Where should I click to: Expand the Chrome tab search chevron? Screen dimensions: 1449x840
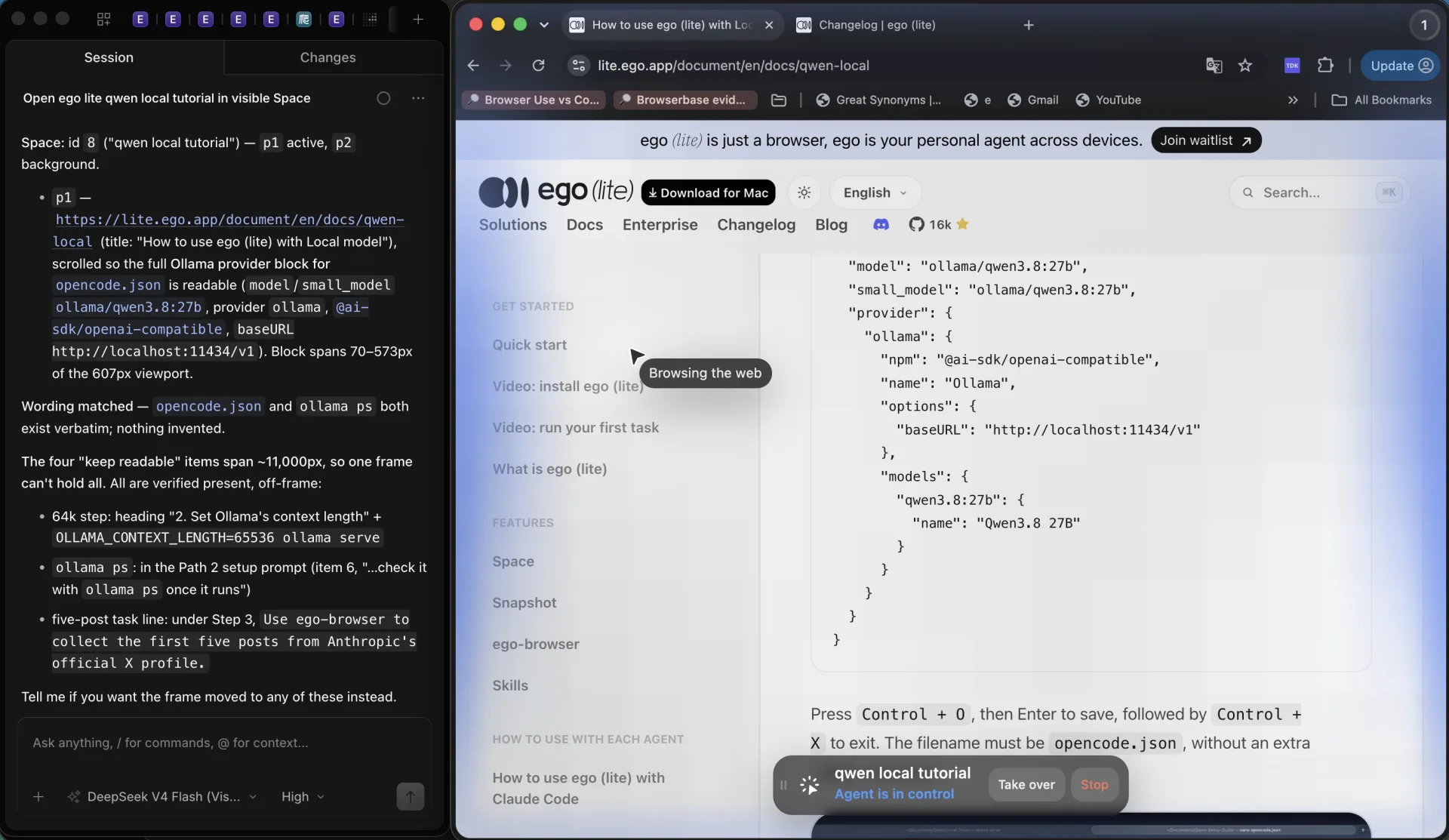(543, 25)
